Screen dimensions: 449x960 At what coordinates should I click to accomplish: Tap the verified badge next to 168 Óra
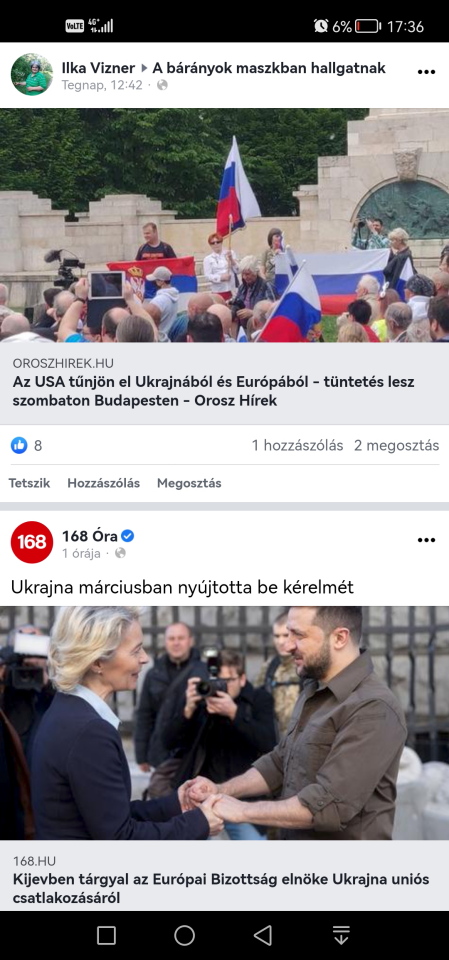[127, 536]
